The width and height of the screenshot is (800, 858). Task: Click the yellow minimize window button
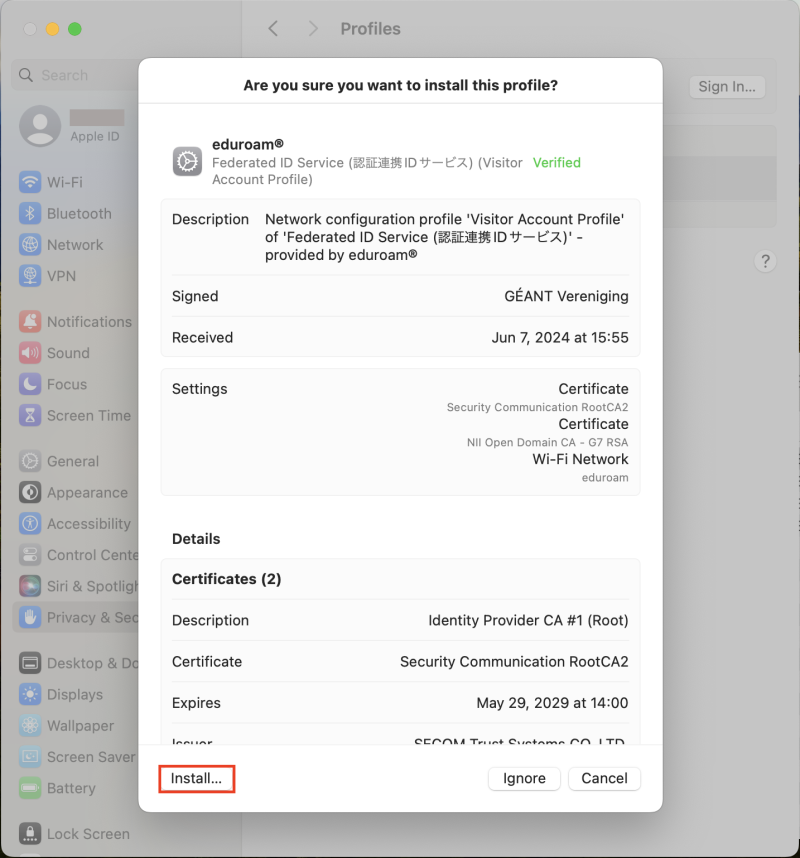pyautogui.click(x=53, y=29)
